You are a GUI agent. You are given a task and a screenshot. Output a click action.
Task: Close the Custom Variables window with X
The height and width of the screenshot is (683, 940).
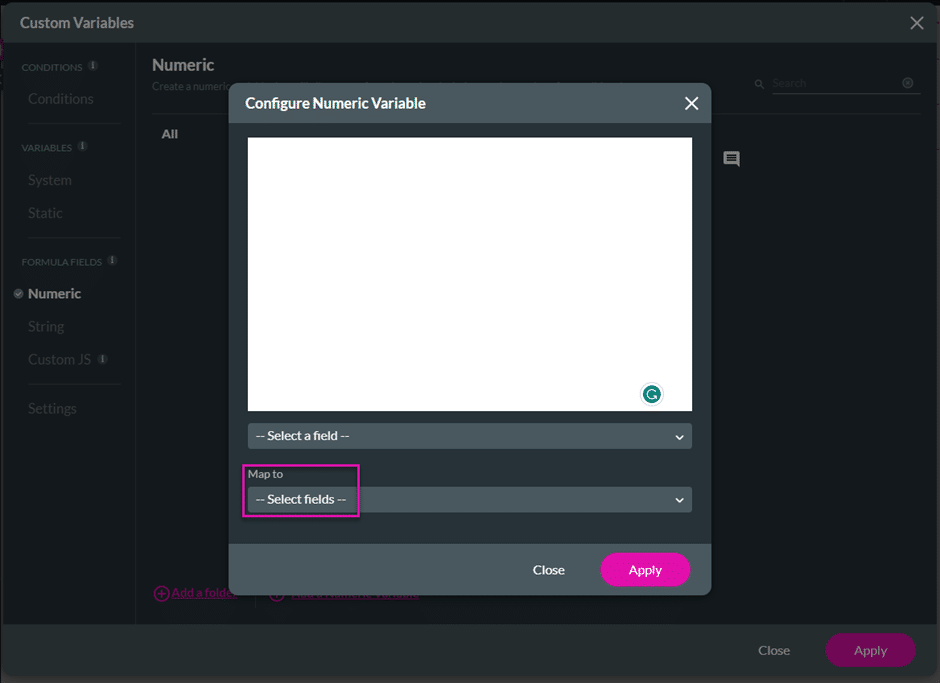tap(916, 23)
